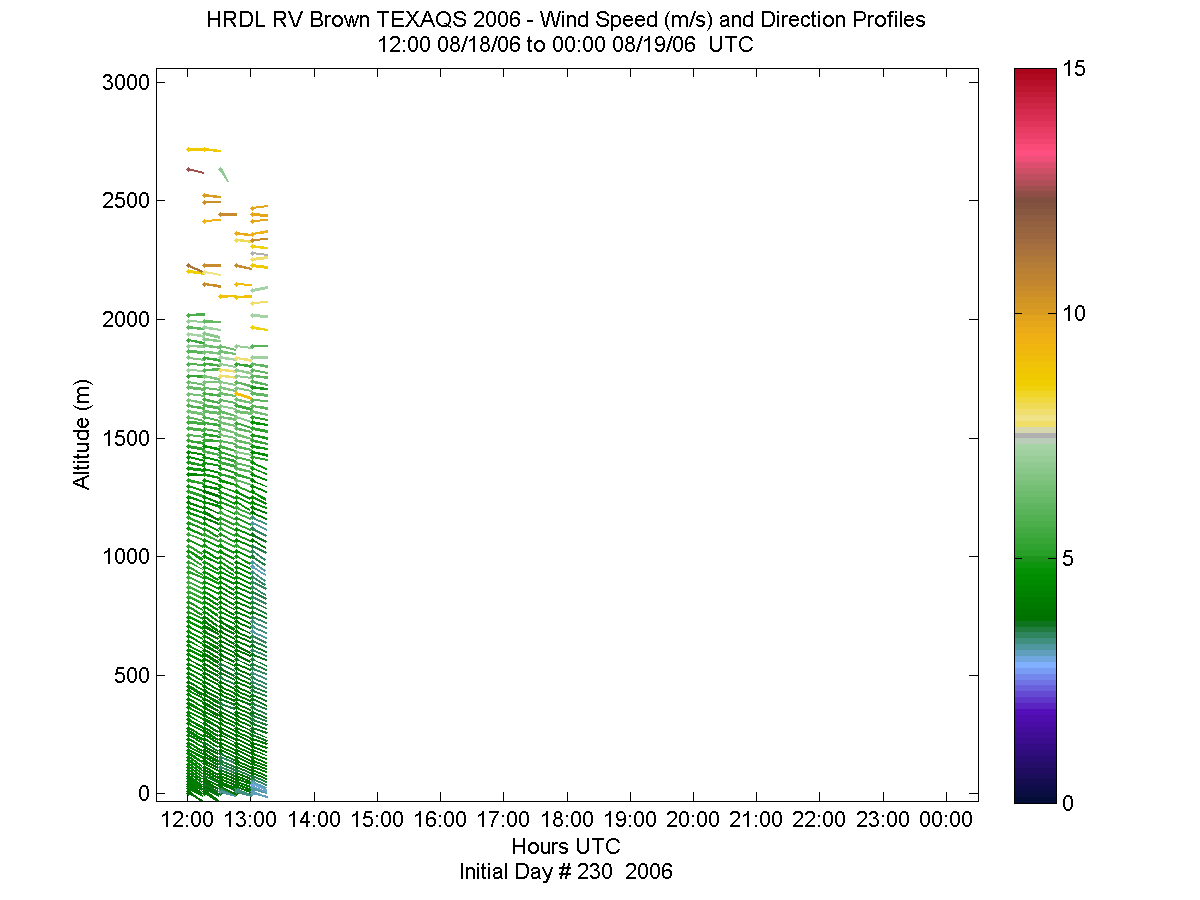
Task: Click the colorbar label 15
Action: pyautogui.click(x=1074, y=69)
